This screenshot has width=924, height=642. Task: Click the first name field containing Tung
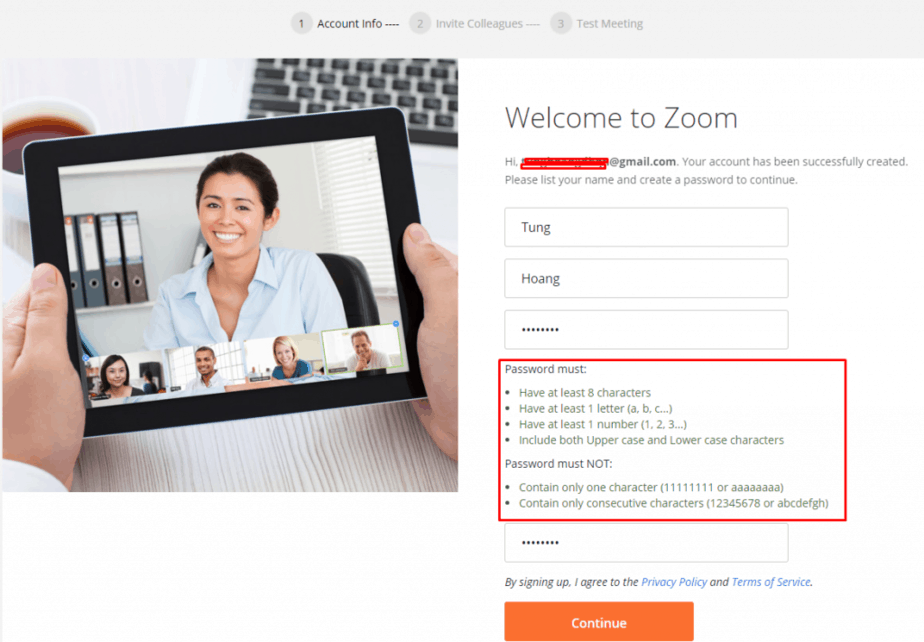tap(646, 227)
